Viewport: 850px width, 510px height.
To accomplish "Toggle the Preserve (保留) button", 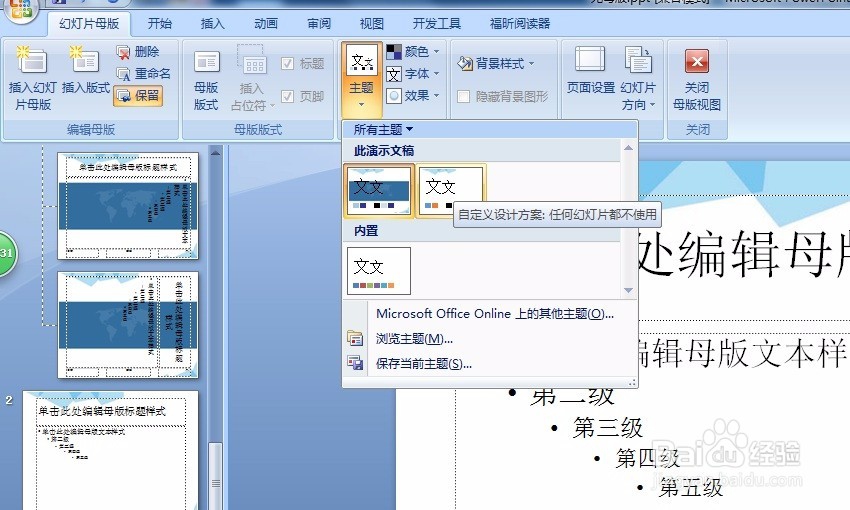I will coord(138,96).
